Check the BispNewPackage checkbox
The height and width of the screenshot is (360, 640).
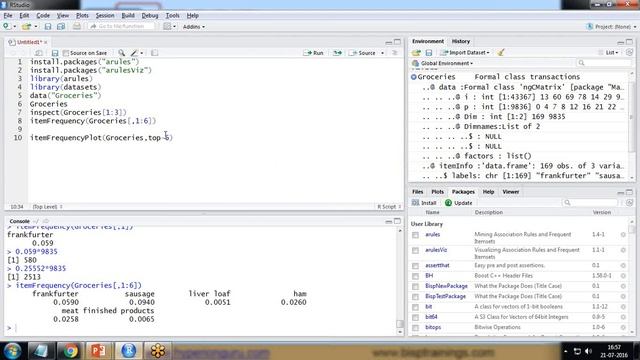click(415, 286)
